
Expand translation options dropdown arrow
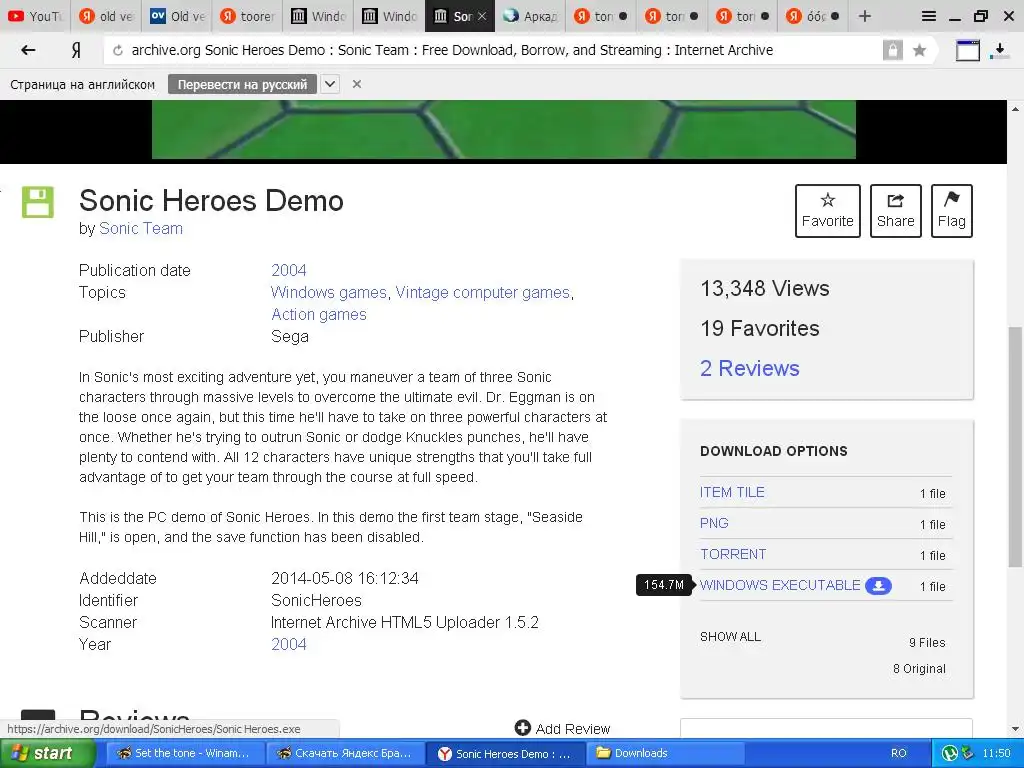[330, 84]
